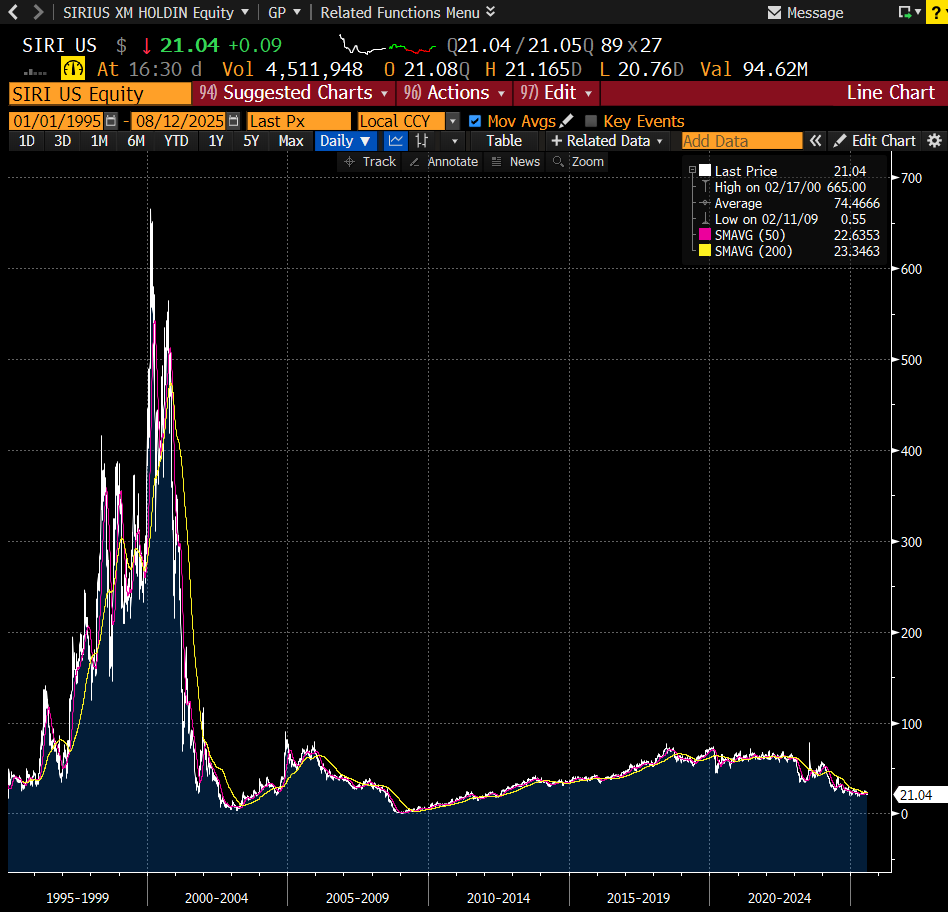Click the start date field 01/01/1995
Viewport: 948px width, 912px height.
[x=57, y=121]
